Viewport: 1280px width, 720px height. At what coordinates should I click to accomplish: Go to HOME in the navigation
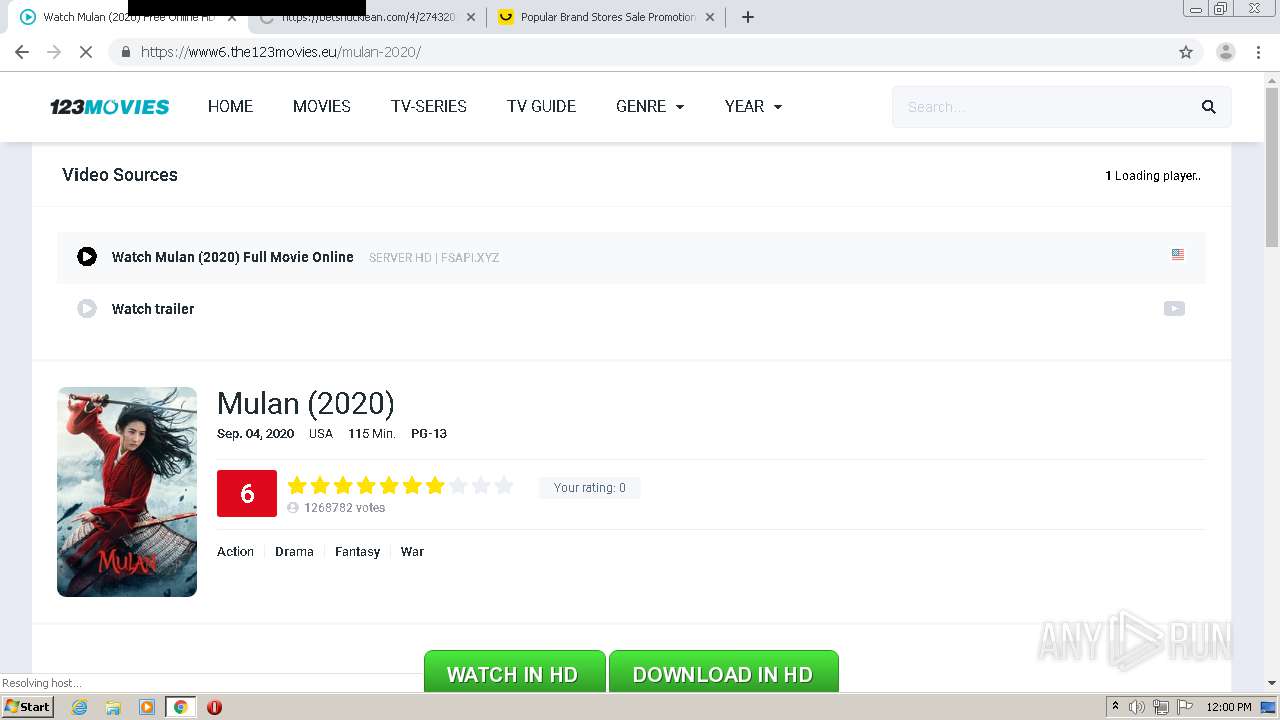click(230, 107)
